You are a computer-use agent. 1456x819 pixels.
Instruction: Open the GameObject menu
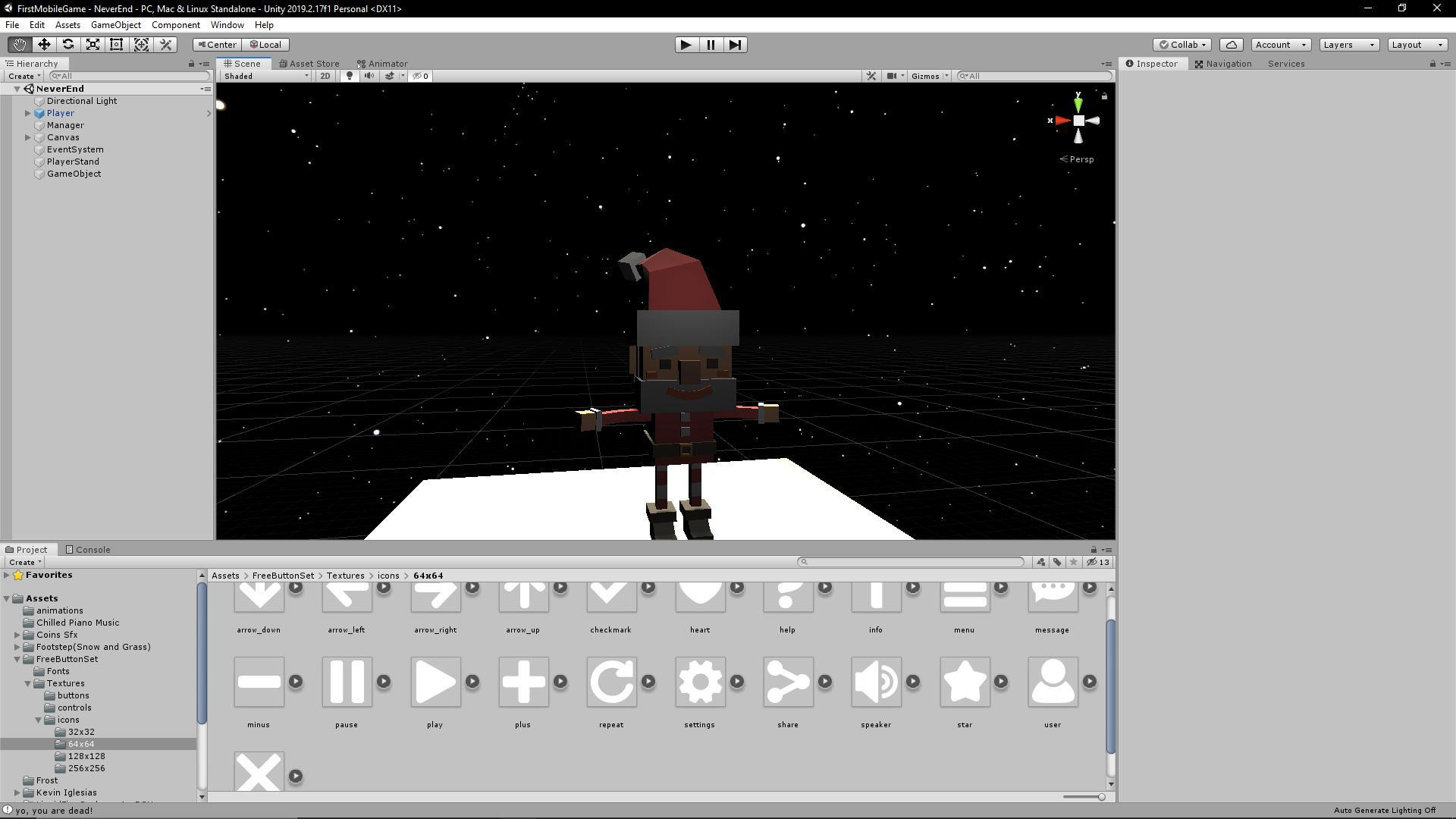tap(115, 25)
